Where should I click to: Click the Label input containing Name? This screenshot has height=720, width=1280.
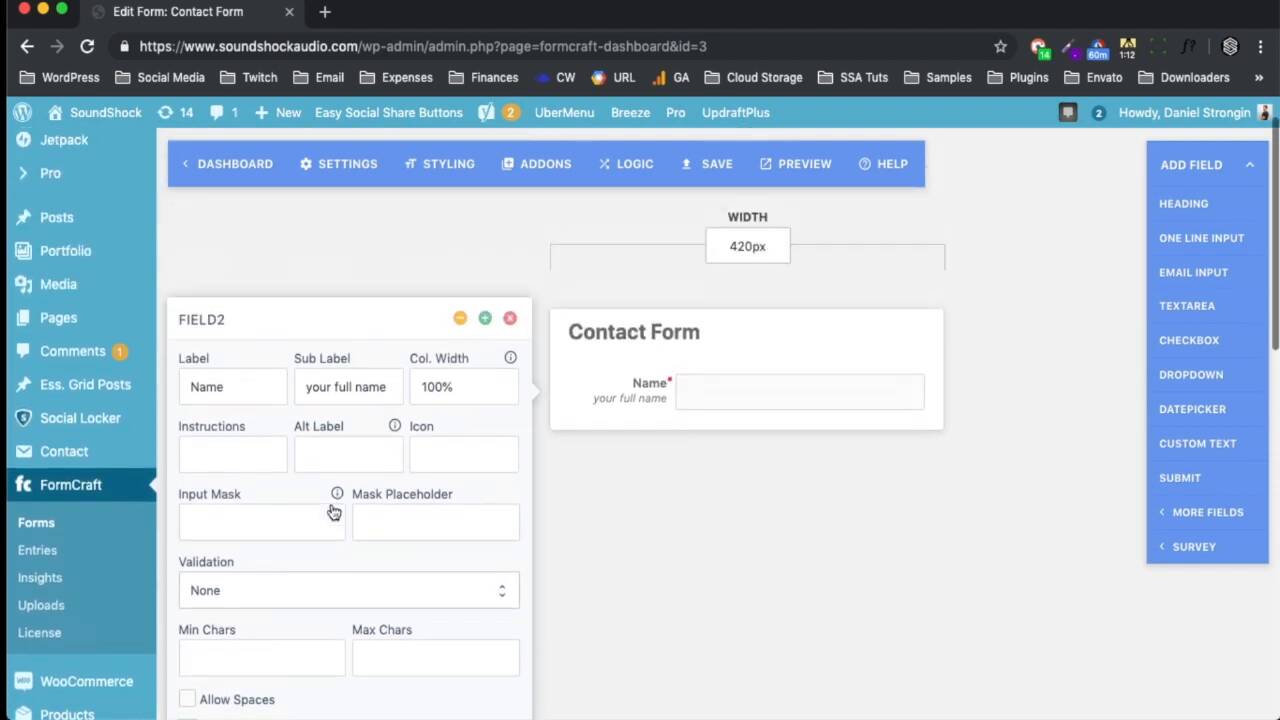tap(233, 387)
